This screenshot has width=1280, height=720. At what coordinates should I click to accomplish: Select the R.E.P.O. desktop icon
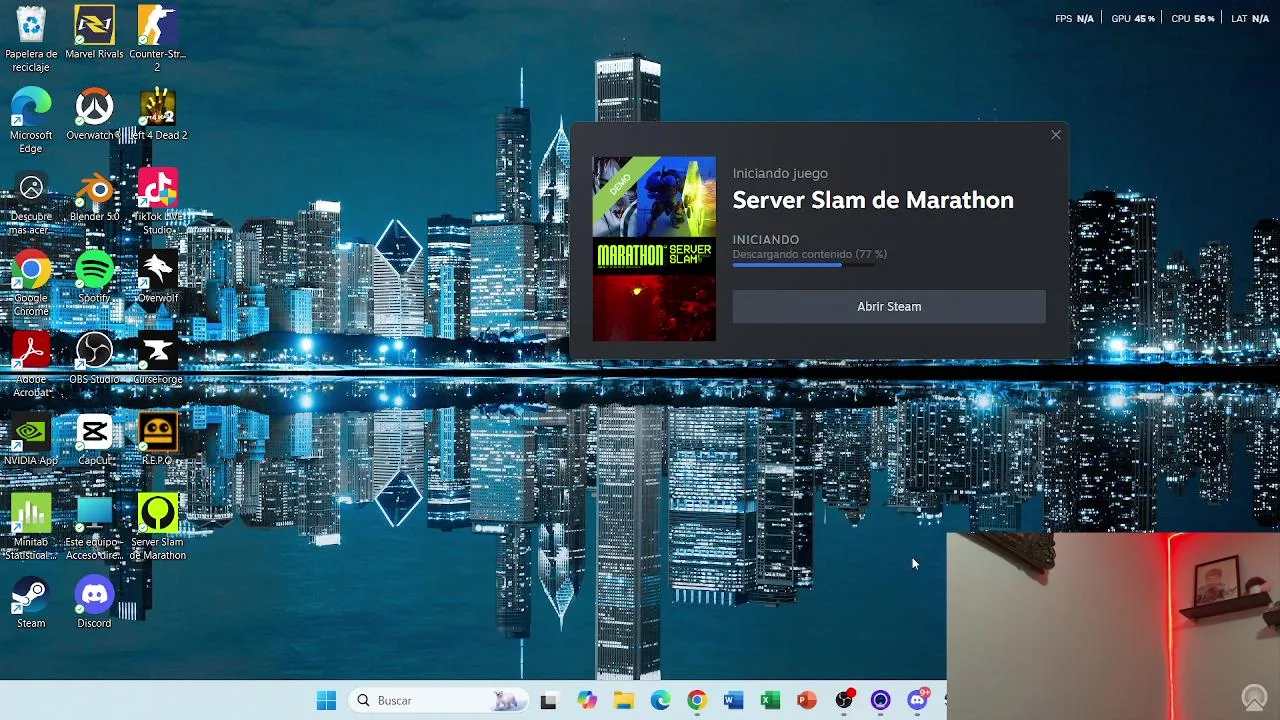click(157, 439)
